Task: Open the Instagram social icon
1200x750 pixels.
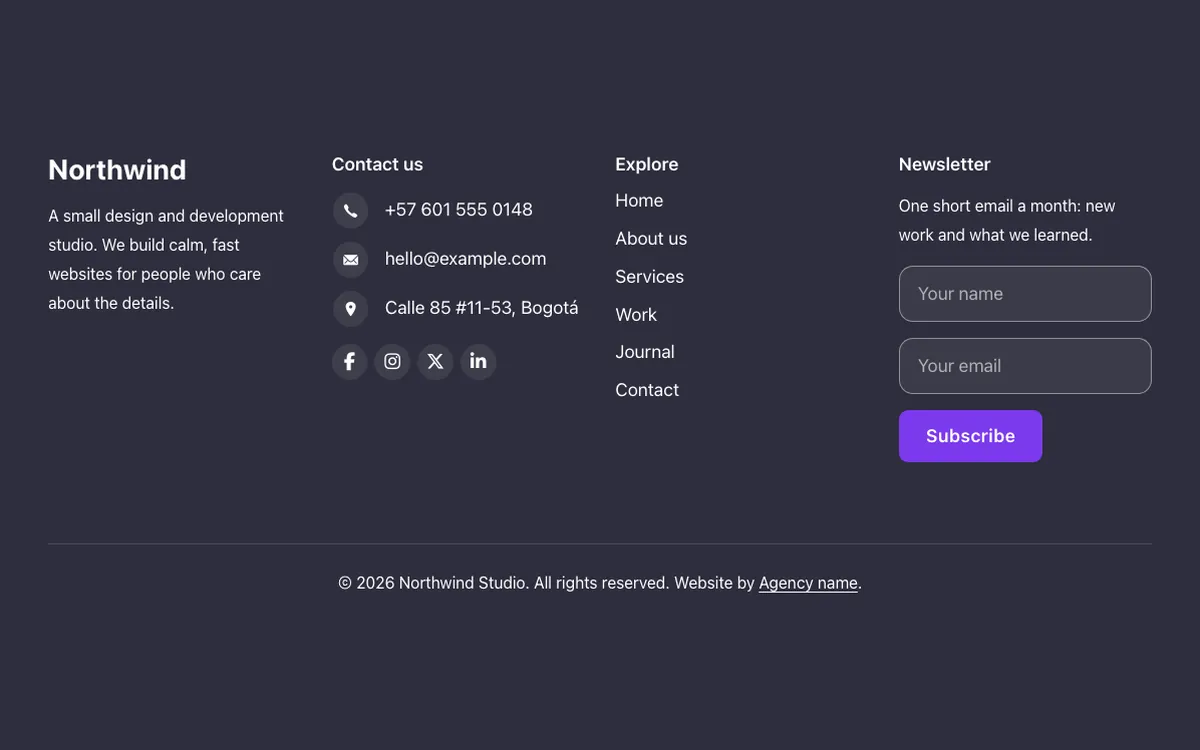Action: (392, 361)
